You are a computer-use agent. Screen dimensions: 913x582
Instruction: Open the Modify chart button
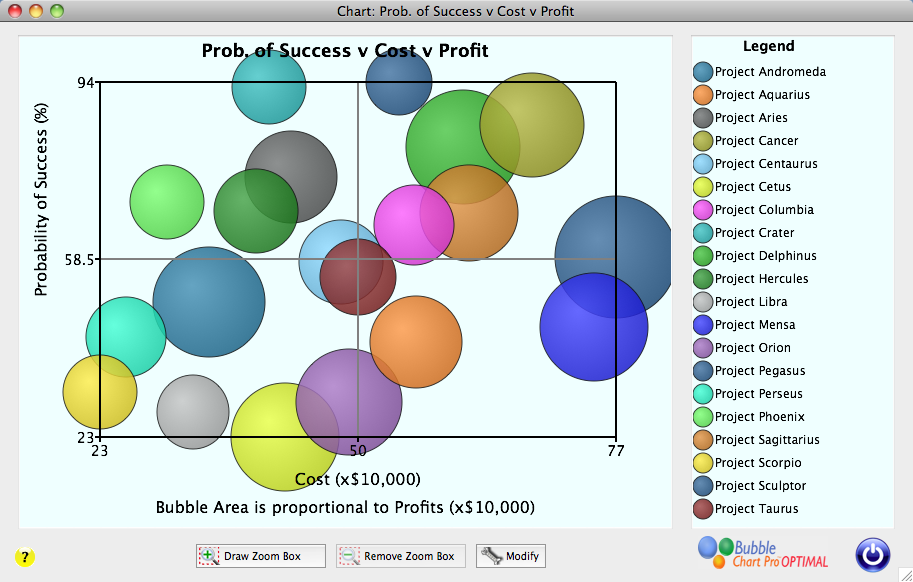coord(511,556)
